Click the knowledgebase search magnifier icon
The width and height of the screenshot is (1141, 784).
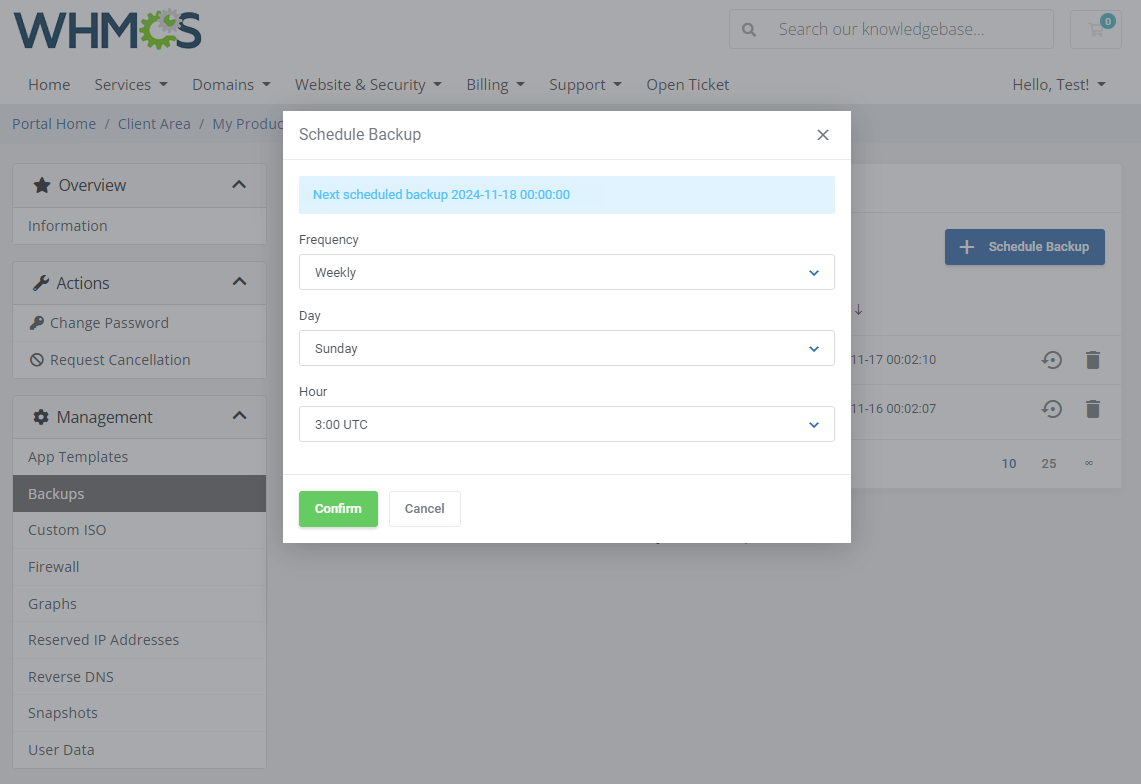coord(749,30)
